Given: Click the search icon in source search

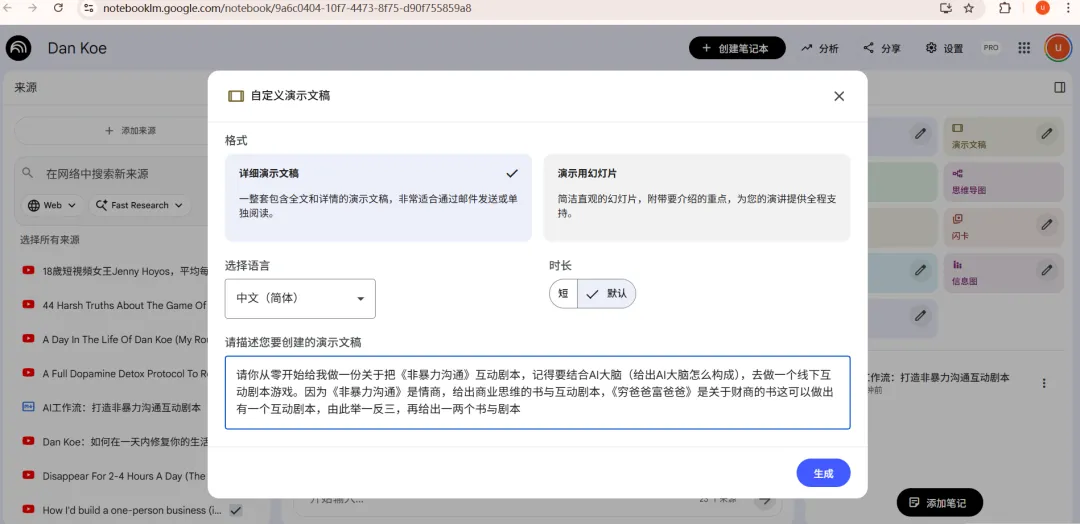Looking at the screenshot, I should [x=28, y=173].
